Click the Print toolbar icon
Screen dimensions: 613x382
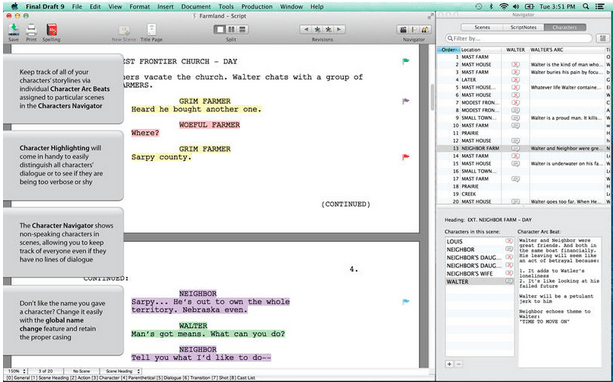[31, 30]
